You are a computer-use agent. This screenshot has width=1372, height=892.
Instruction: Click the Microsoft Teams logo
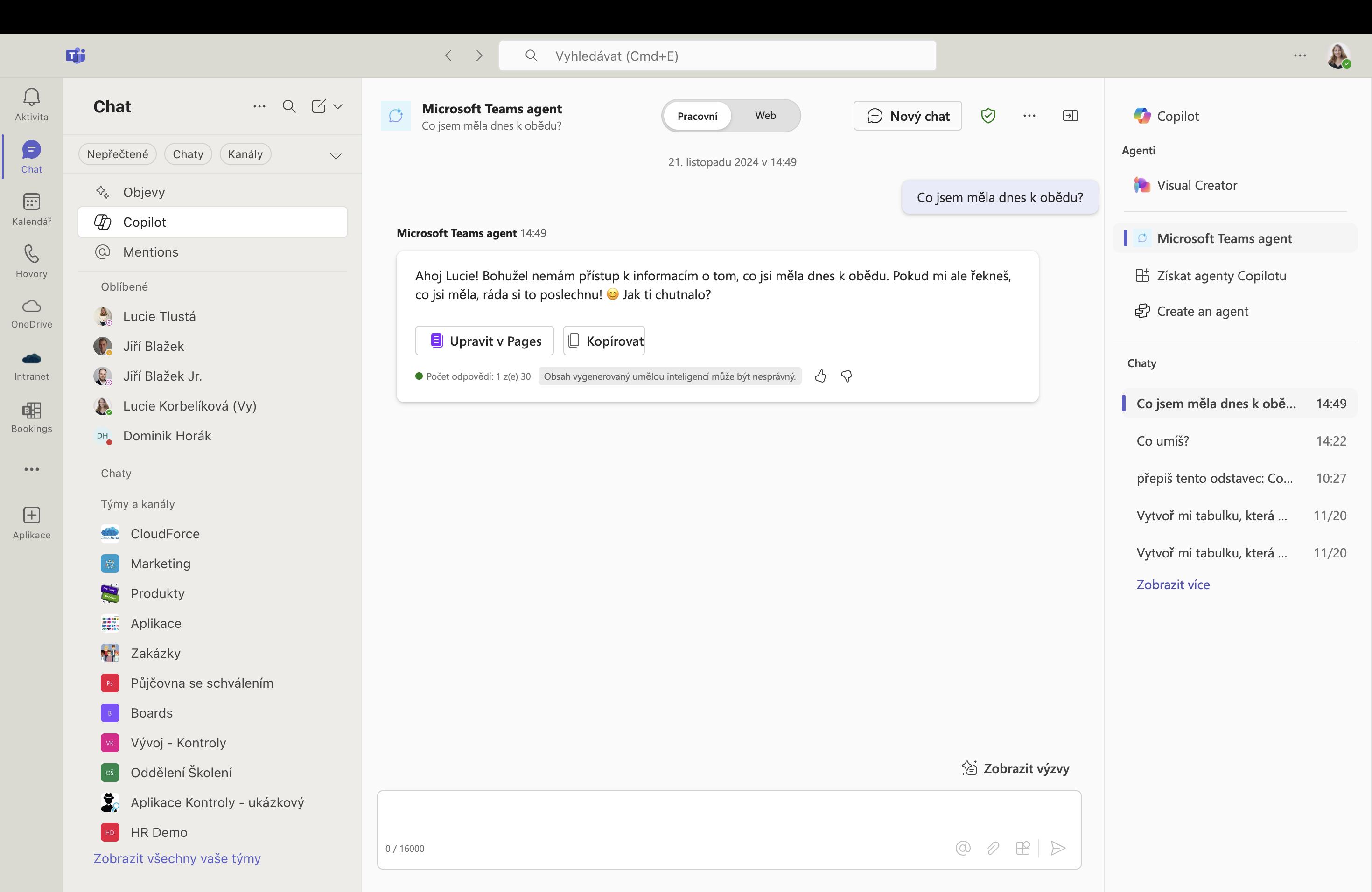click(x=76, y=56)
